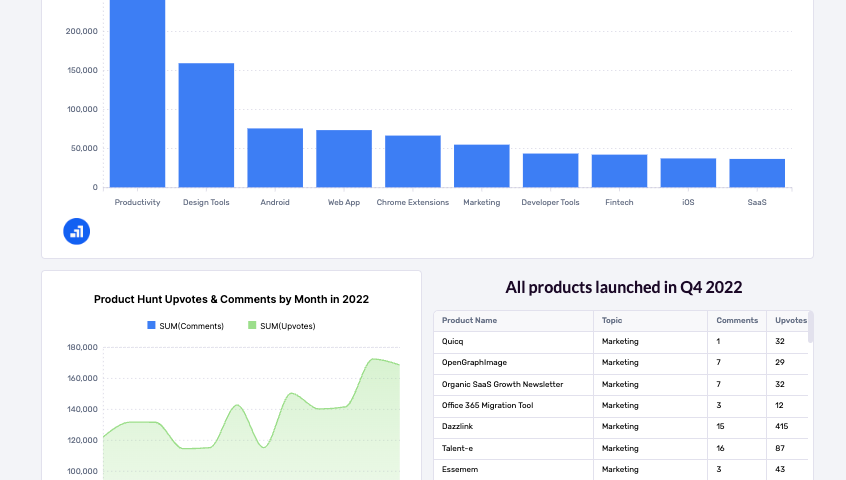Click the Fintech bar in the chart
The height and width of the screenshot is (480, 846).
(x=619, y=171)
